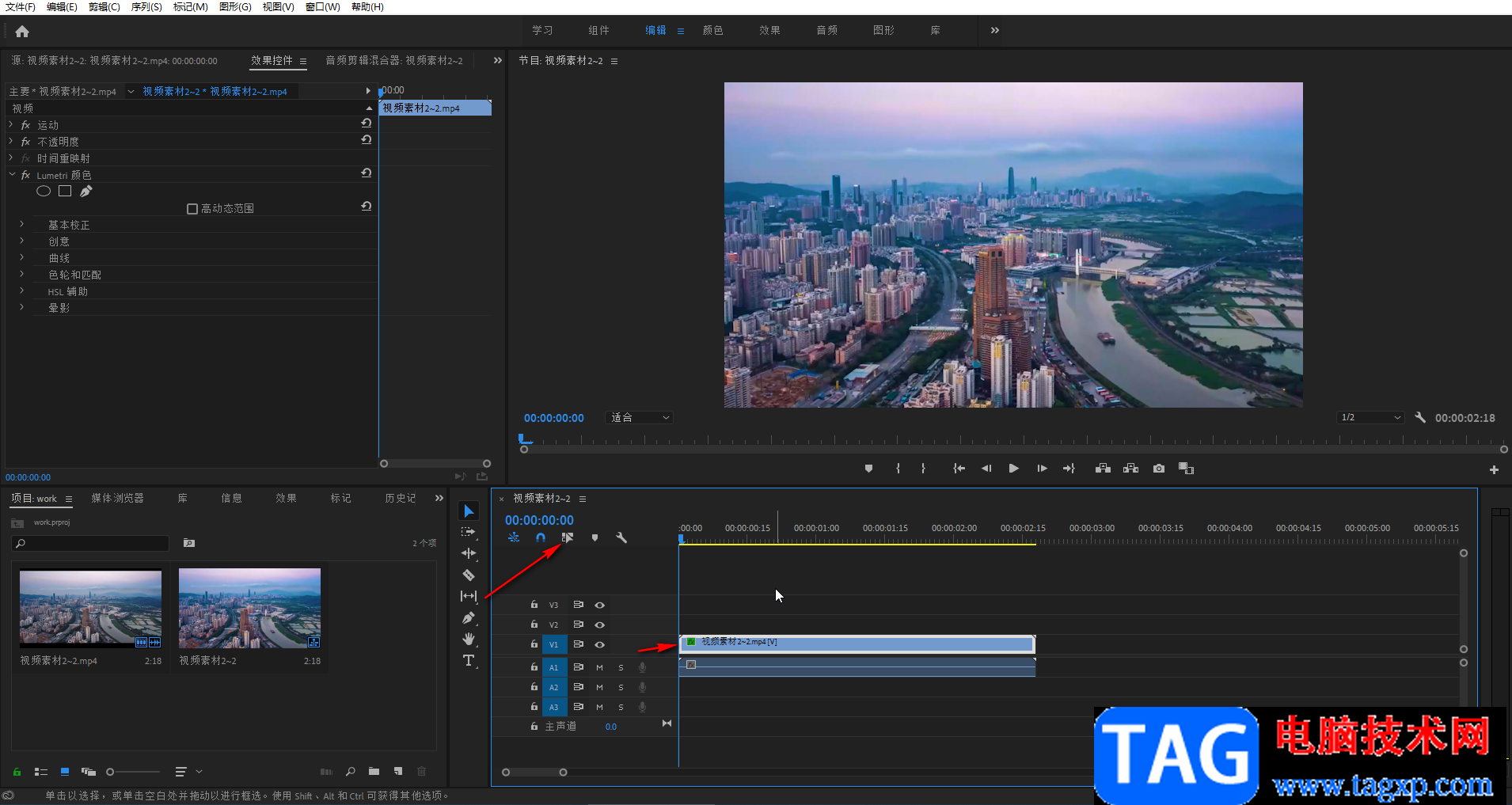Screen dimensions: 1512x805
Task: Reset the Motion effect
Action: click(x=366, y=123)
